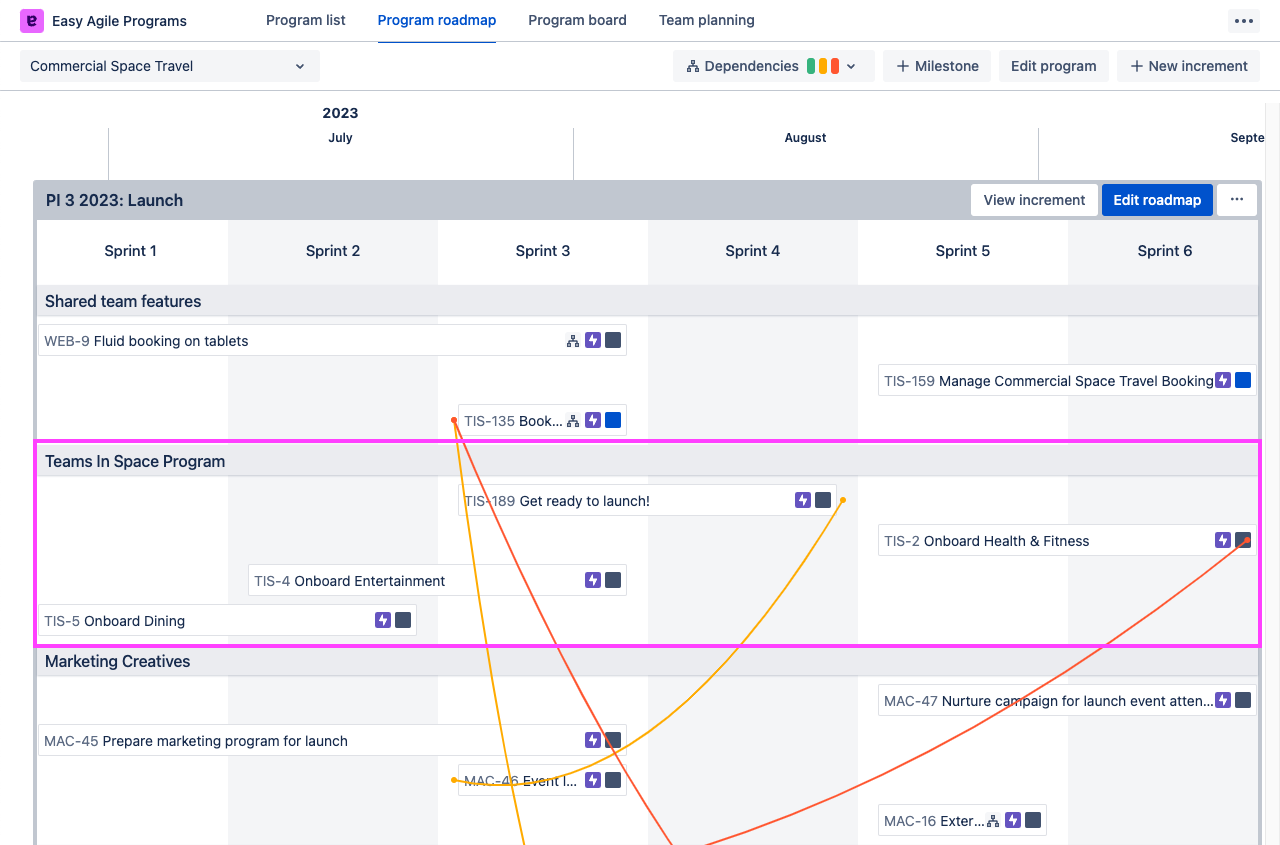Click blue color square on TIS-135 card

(x=613, y=421)
